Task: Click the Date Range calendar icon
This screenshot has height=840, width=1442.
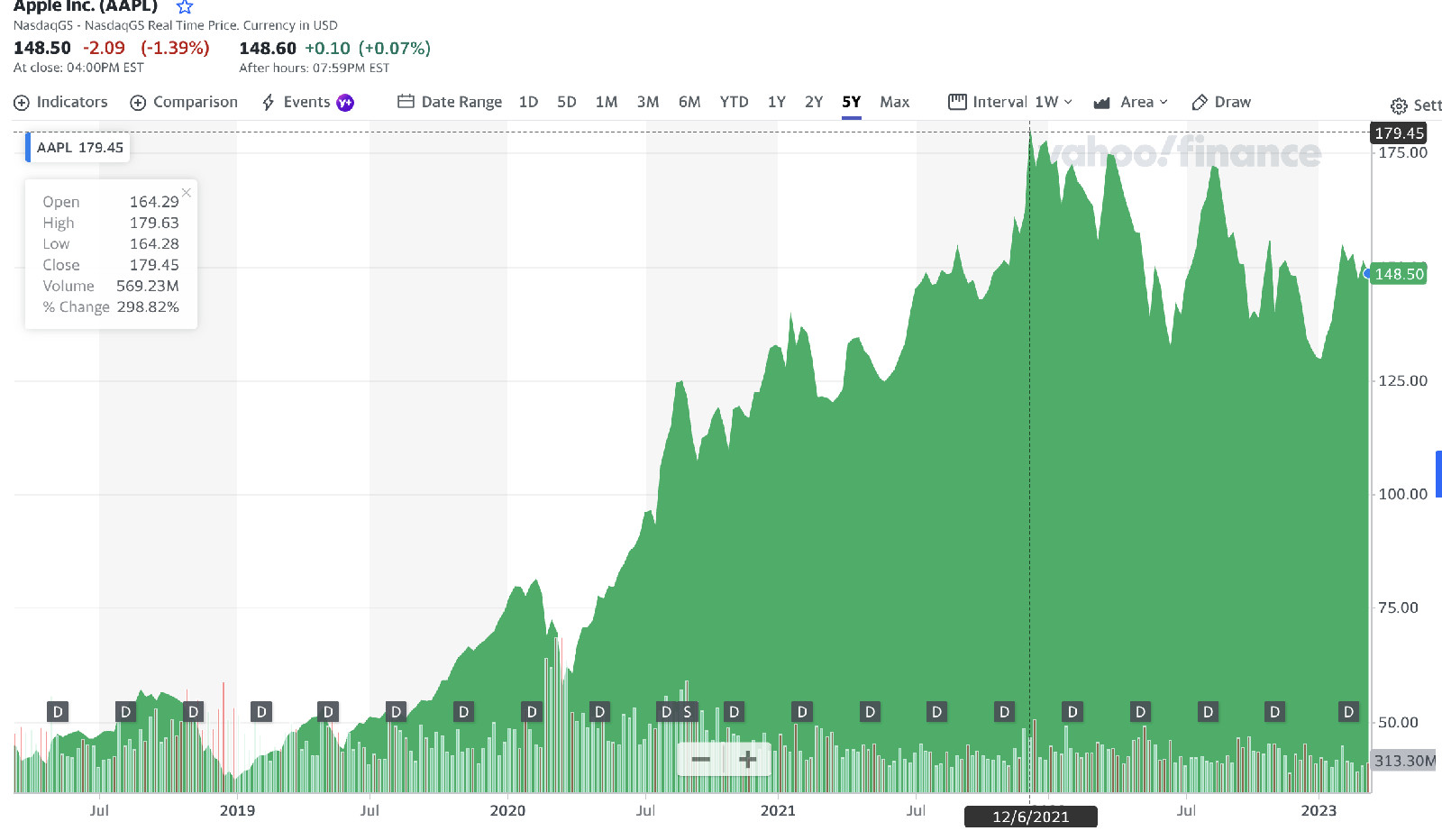Action: click(406, 102)
